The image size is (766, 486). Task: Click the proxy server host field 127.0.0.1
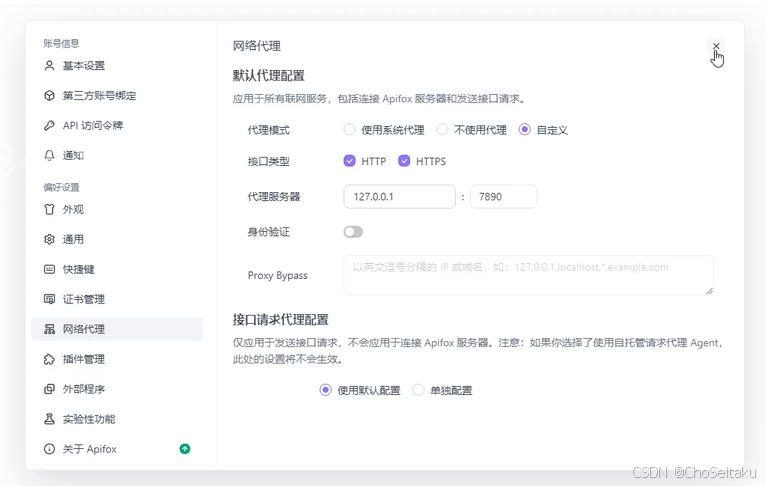400,197
